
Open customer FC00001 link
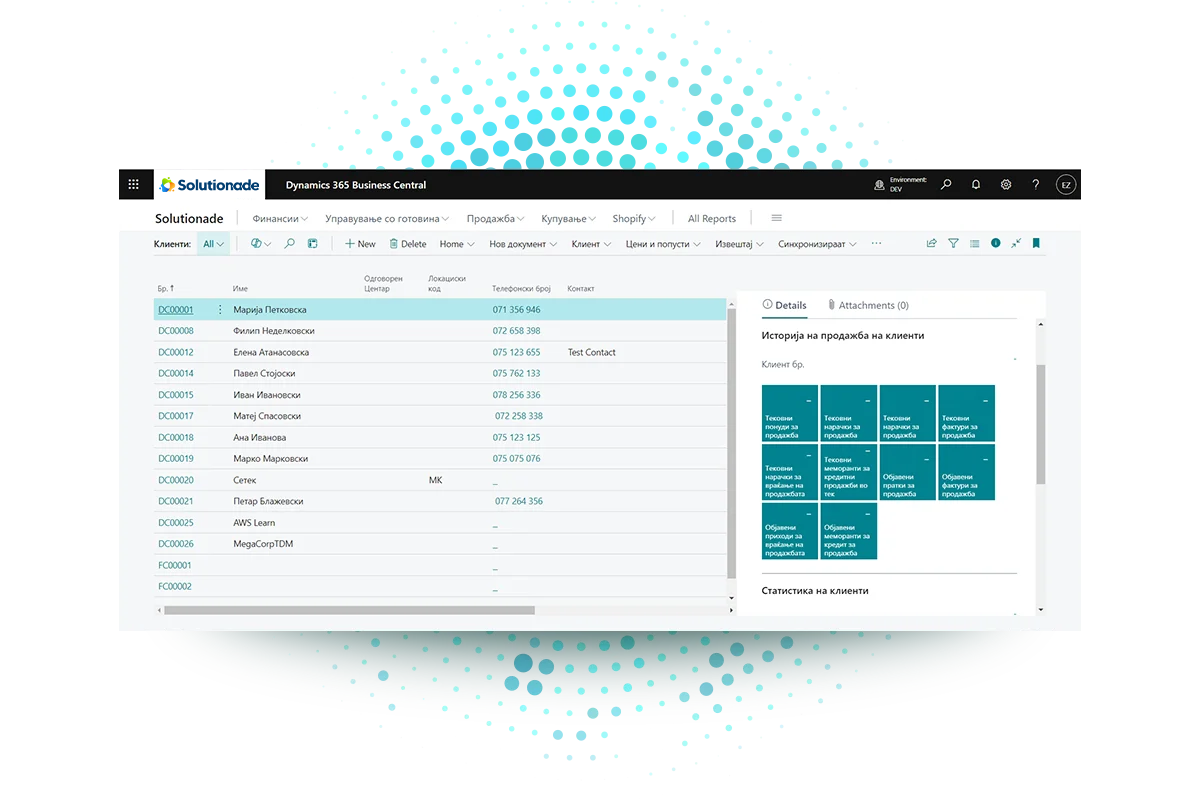(175, 565)
